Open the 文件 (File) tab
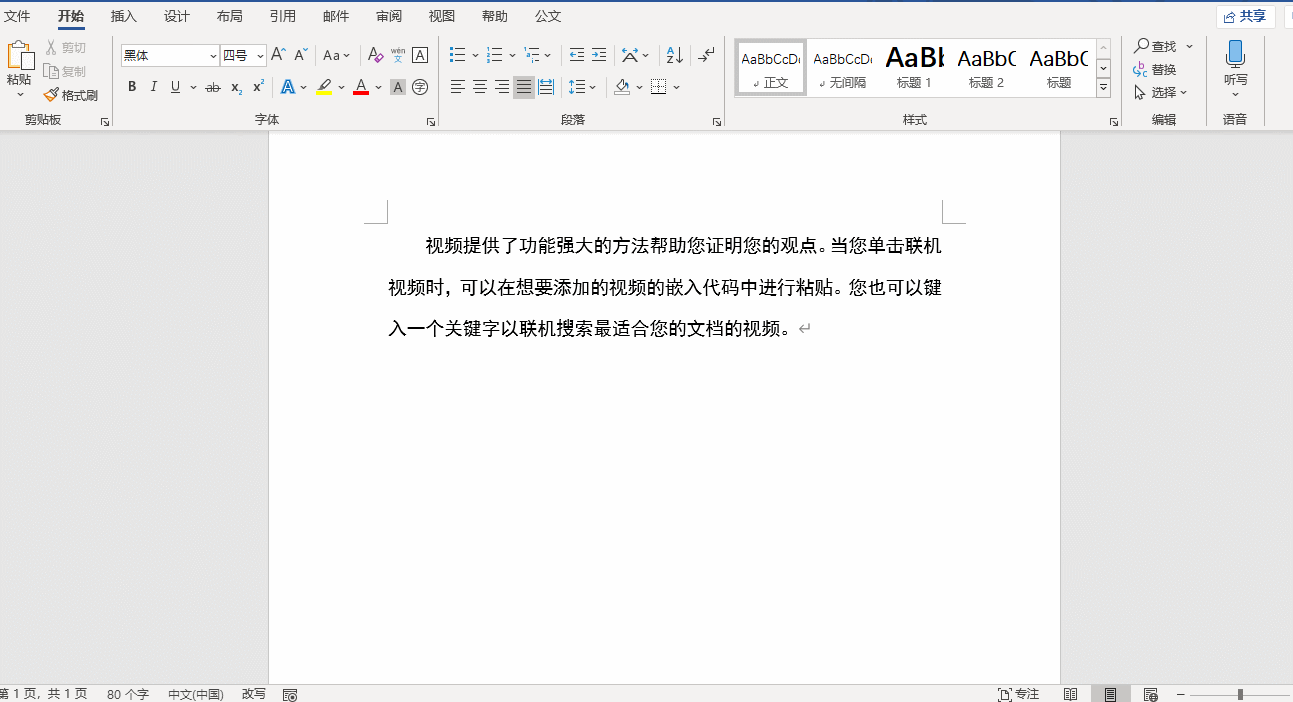Viewport: 1293px width, 702px height. coord(17,16)
